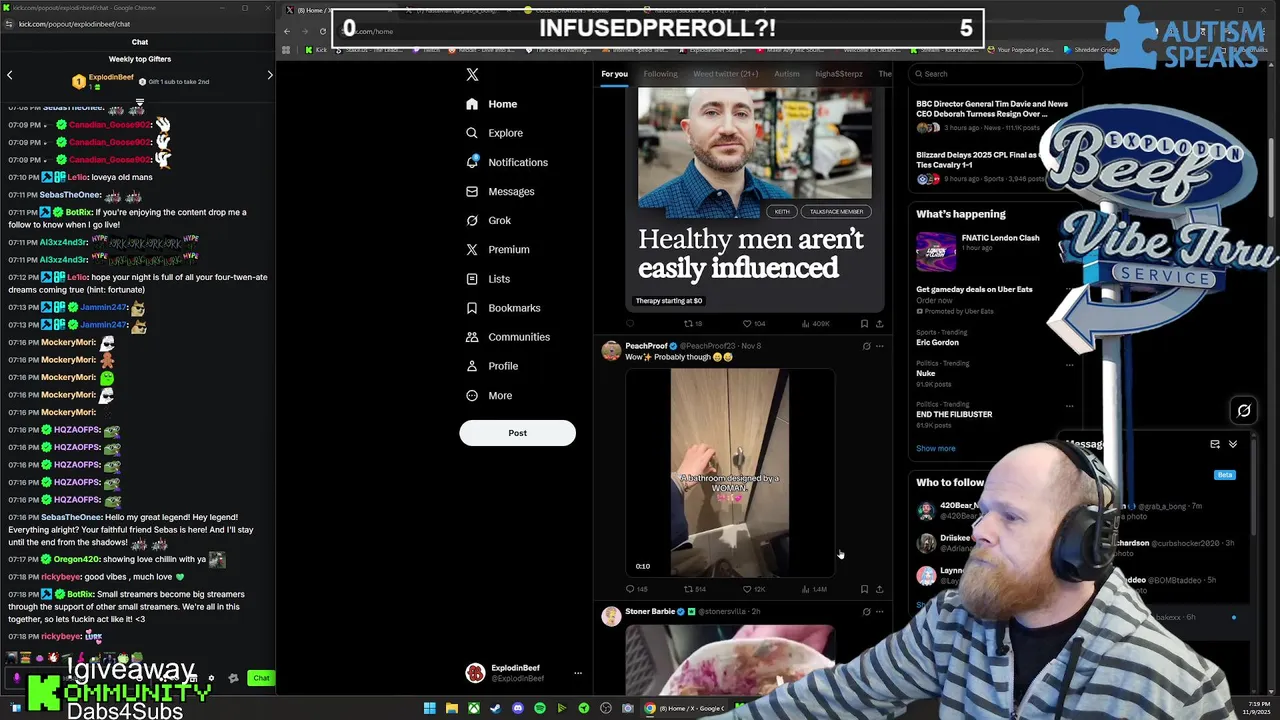Click the Post button
Screen dimensions: 1280x720
tap(517, 433)
